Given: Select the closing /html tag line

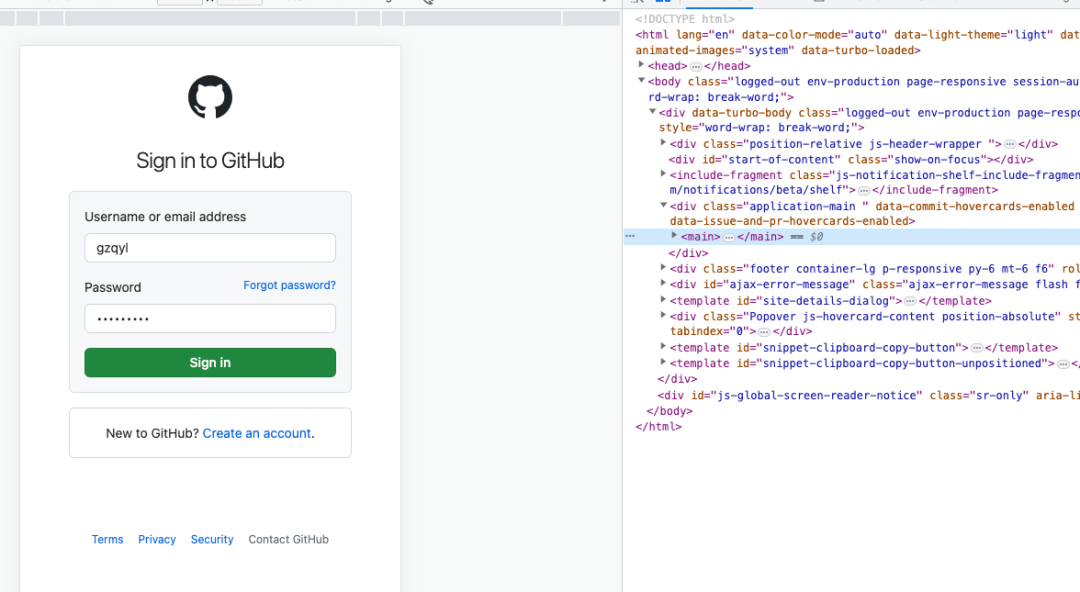Looking at the screenshot, I should pyautogui.click(x=658, y=427).
